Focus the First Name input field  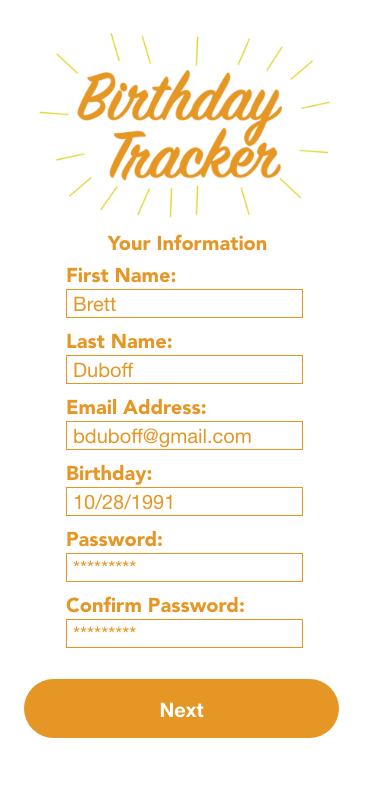coord(184,303)
